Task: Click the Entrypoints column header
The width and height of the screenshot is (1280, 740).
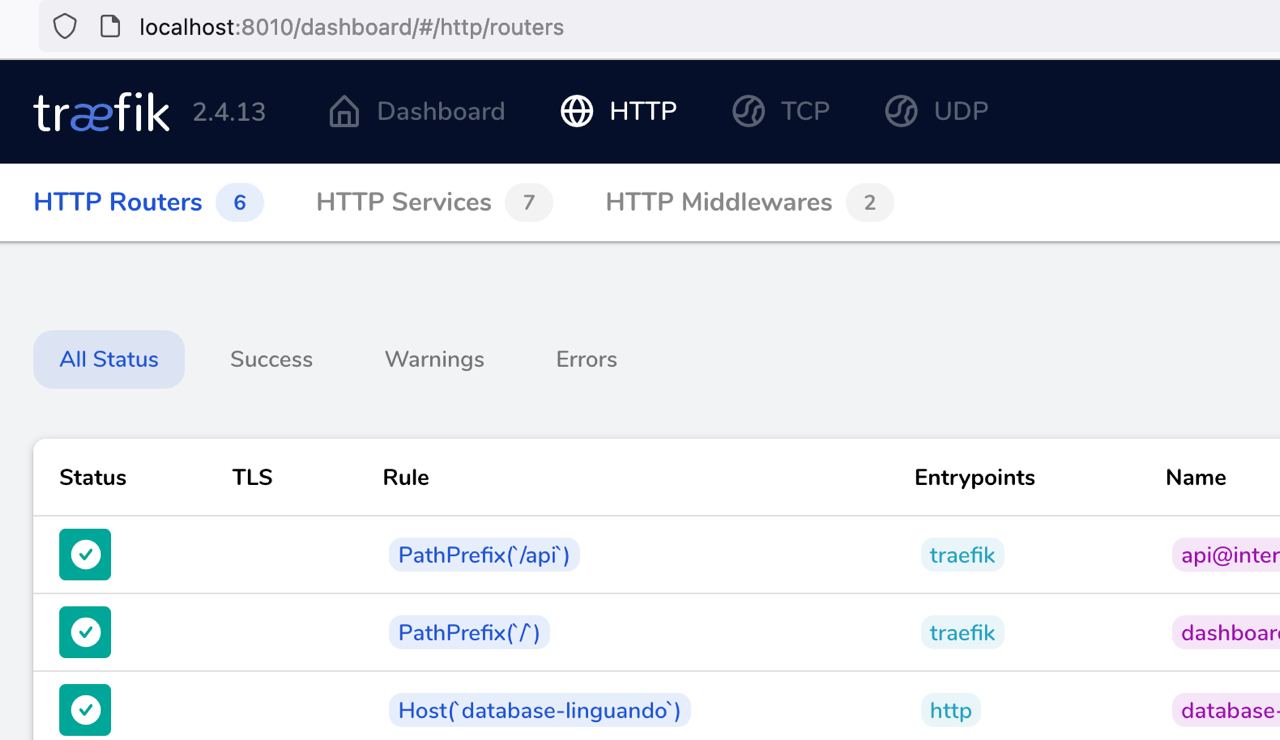Action: tap(975, 478)
